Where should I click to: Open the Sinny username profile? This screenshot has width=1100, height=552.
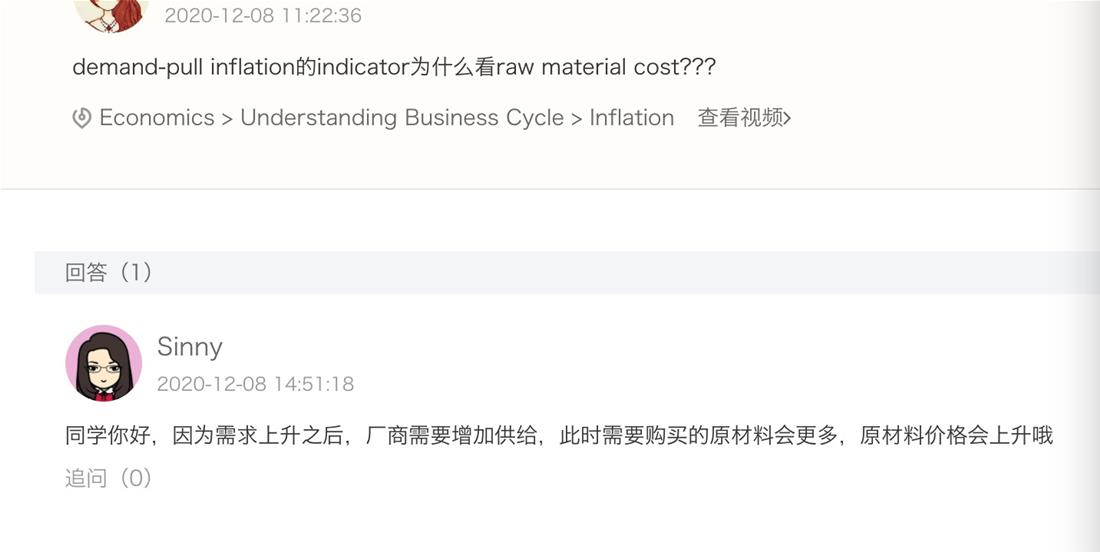(x=189, y=346)
